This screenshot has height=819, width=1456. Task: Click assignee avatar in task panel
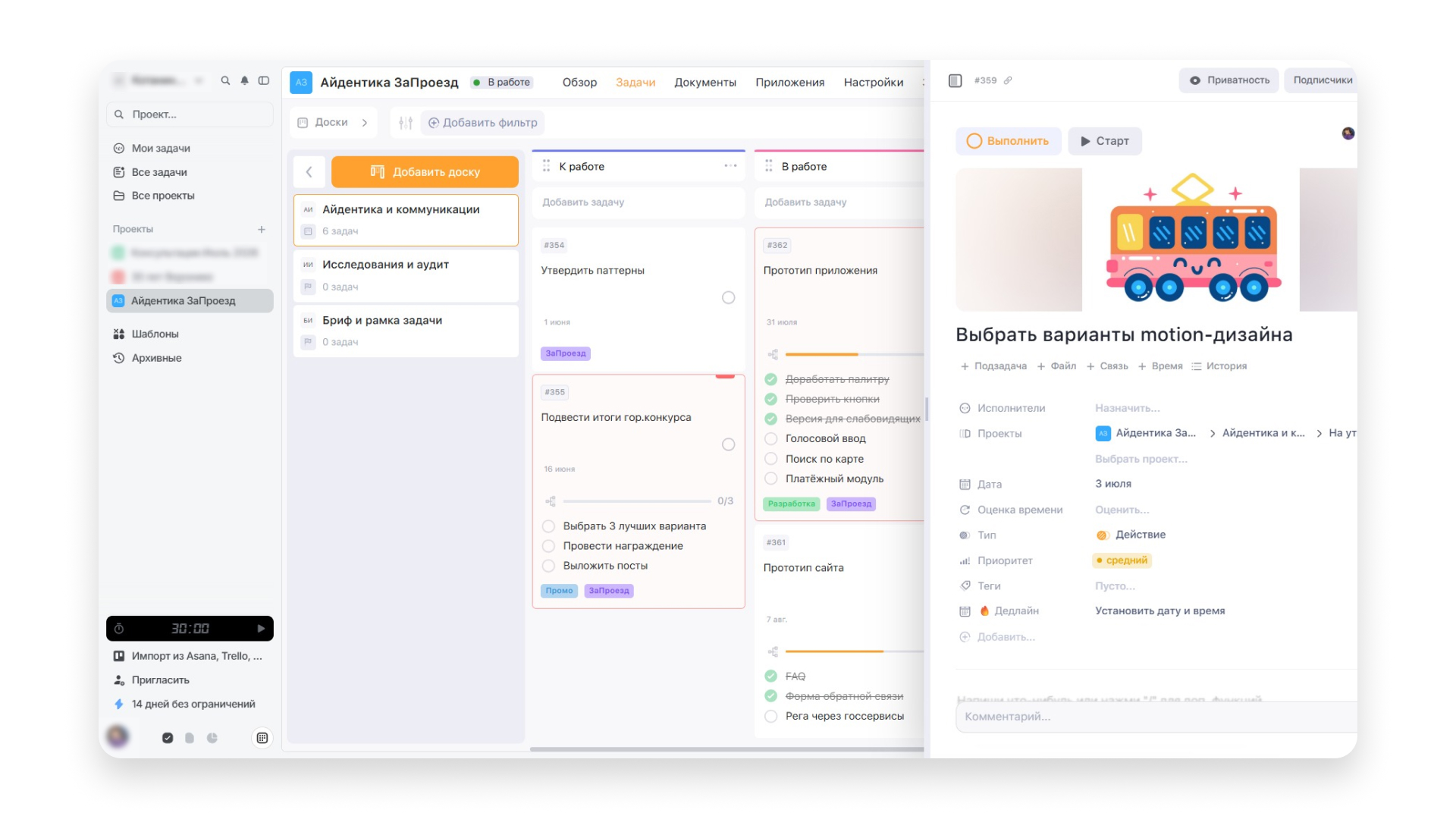click(x=1348, y=133)
